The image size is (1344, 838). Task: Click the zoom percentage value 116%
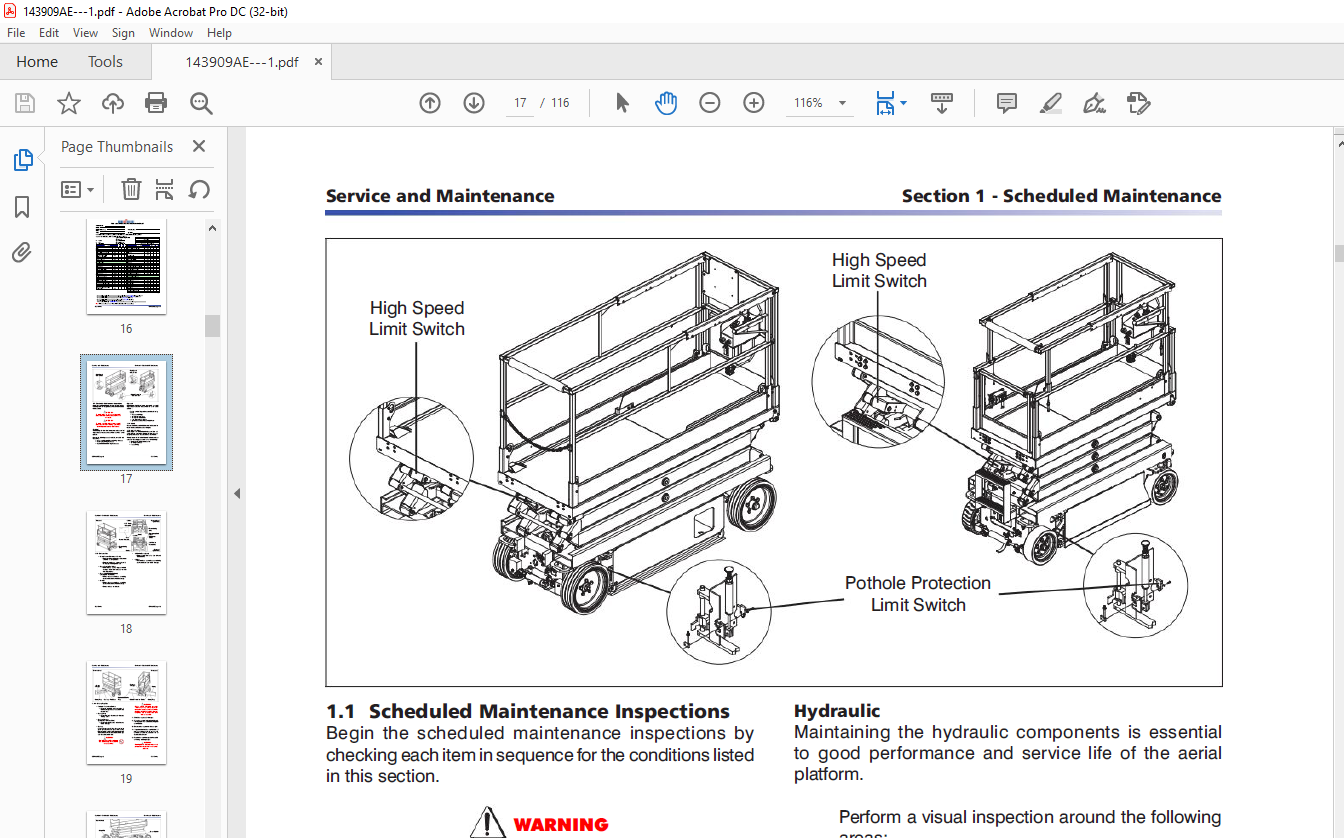click(808, 103)
